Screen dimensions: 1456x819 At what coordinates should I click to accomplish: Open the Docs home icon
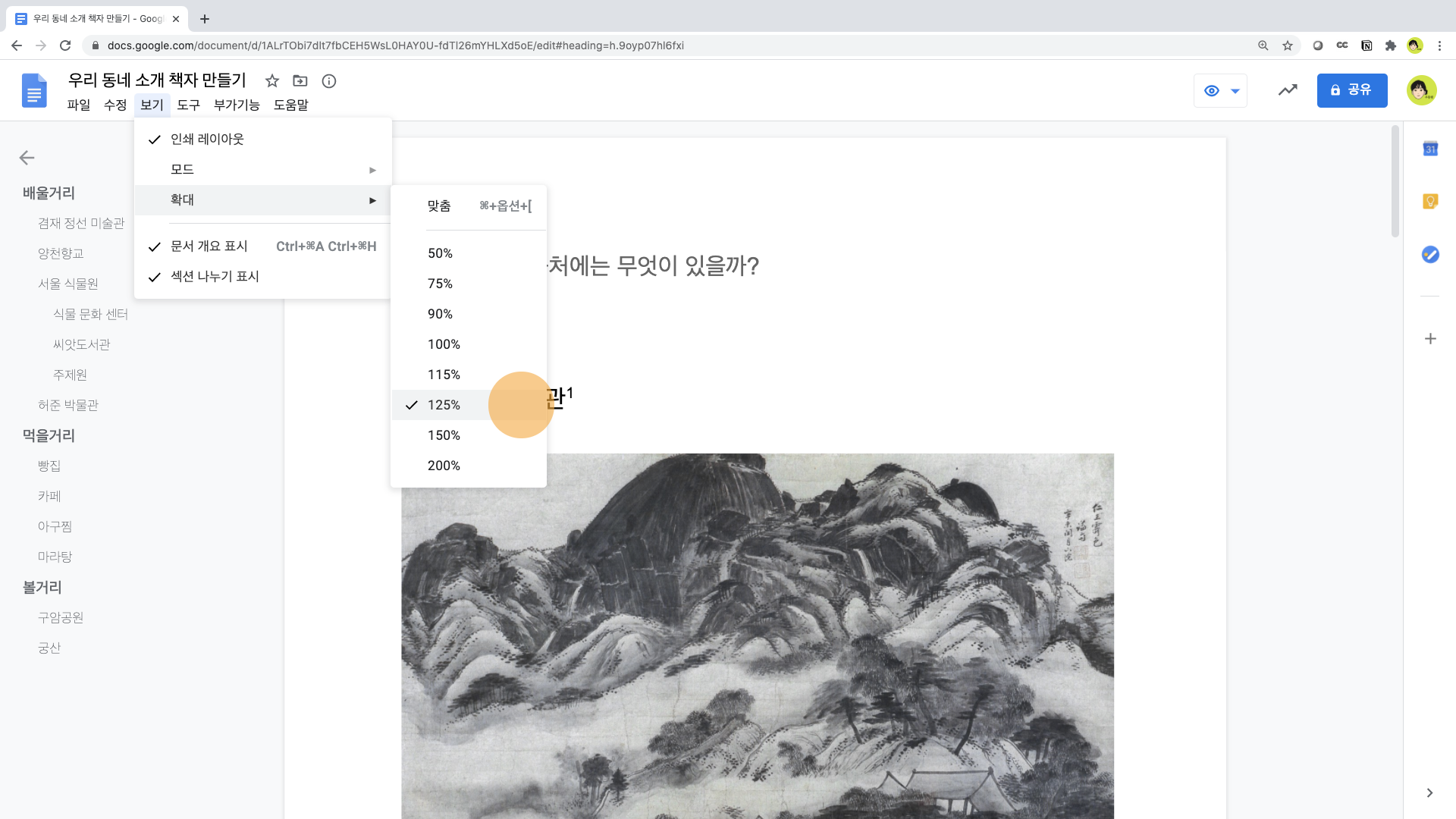[34, 91]
